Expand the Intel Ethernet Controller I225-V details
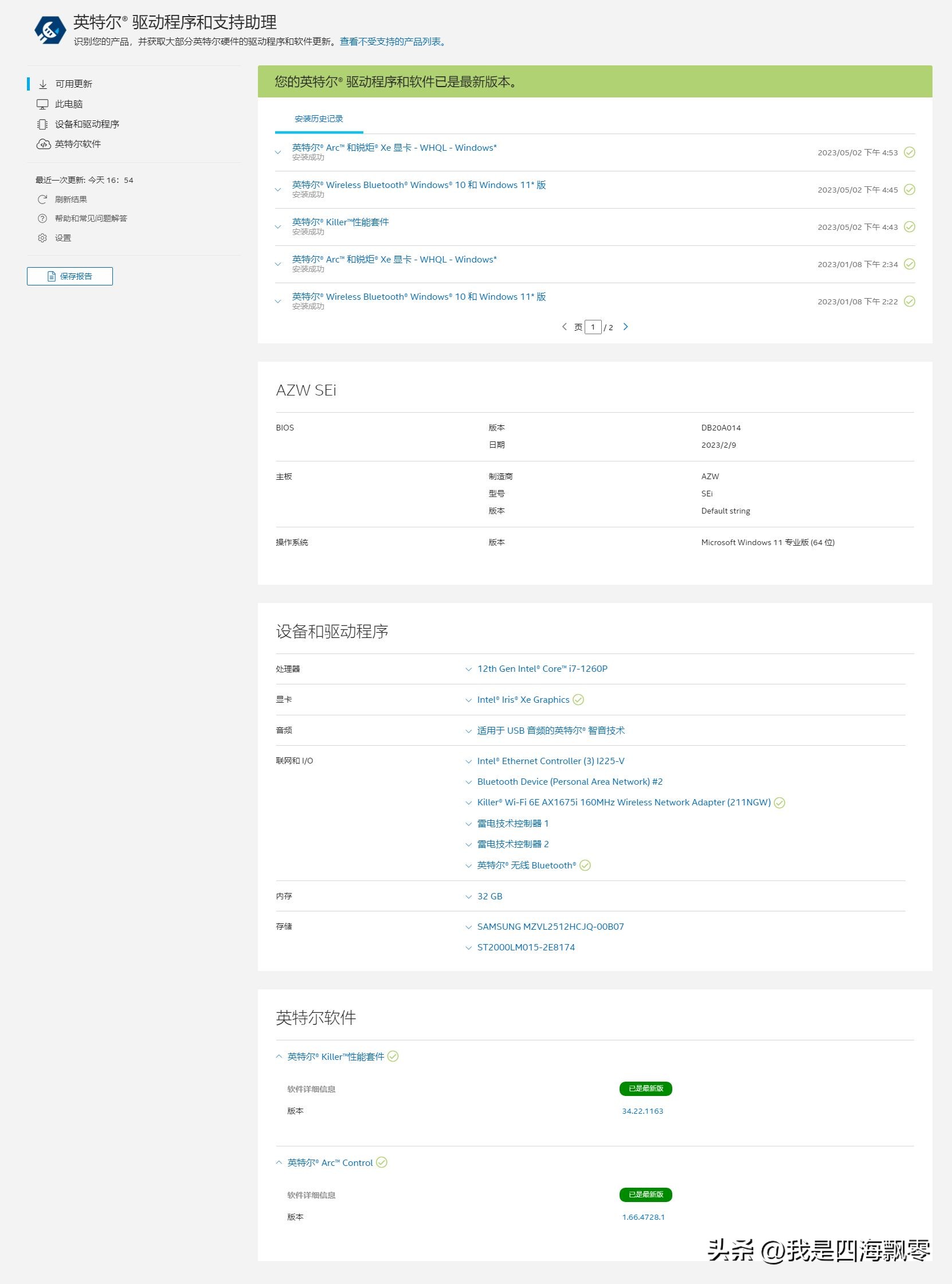 point(468,762)
